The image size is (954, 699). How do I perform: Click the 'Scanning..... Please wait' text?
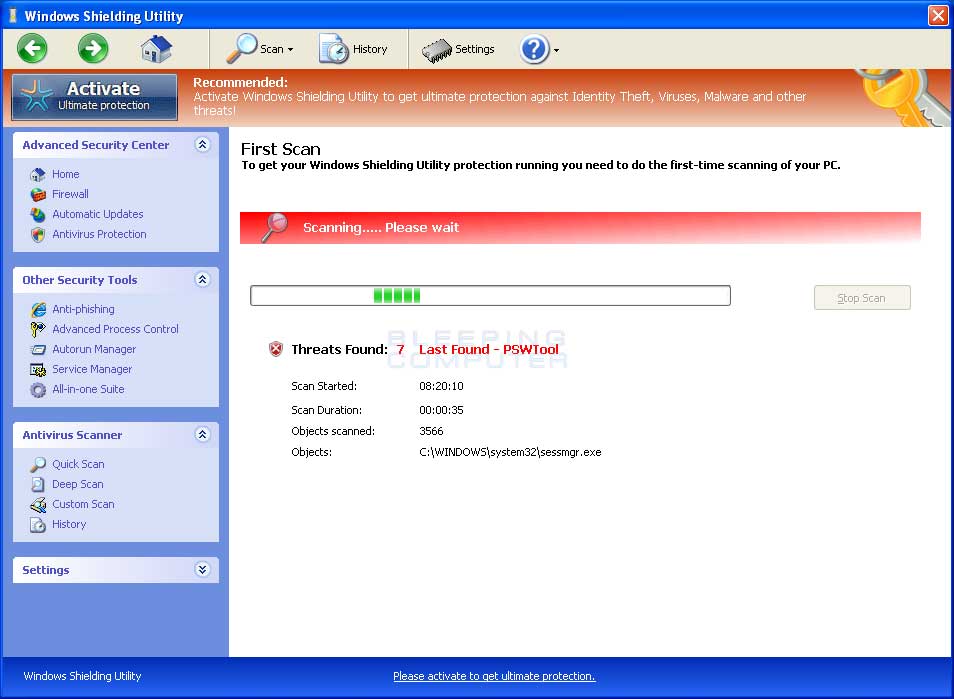pyautogui.click(x=381, y=228)
